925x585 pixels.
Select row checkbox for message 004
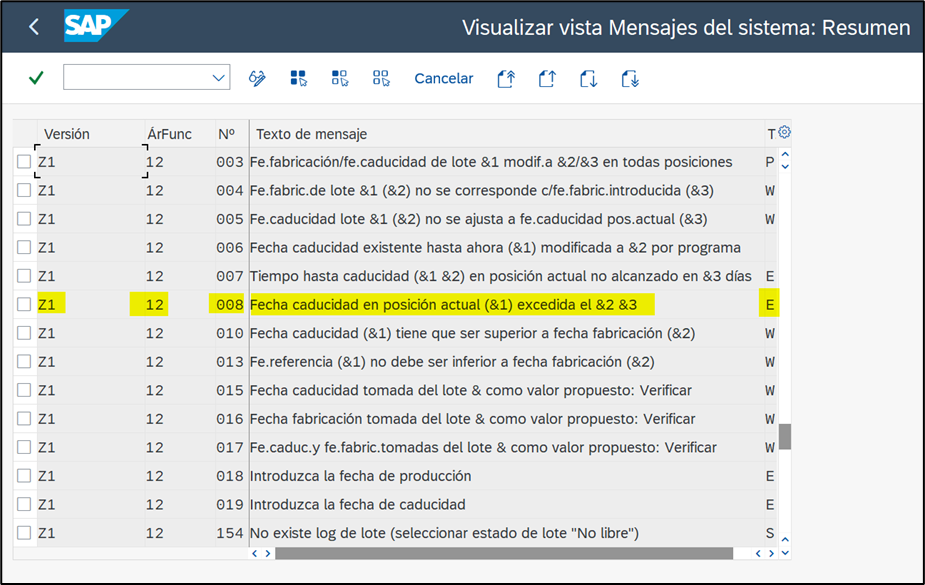tap(24, 190)
